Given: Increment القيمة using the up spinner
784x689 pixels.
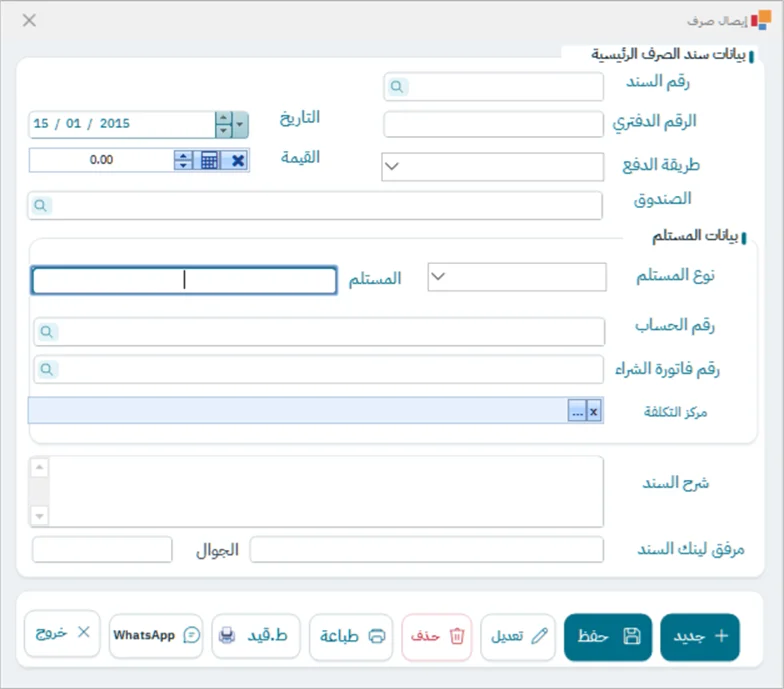Looking at the screenshot, I should pos(183,156).
